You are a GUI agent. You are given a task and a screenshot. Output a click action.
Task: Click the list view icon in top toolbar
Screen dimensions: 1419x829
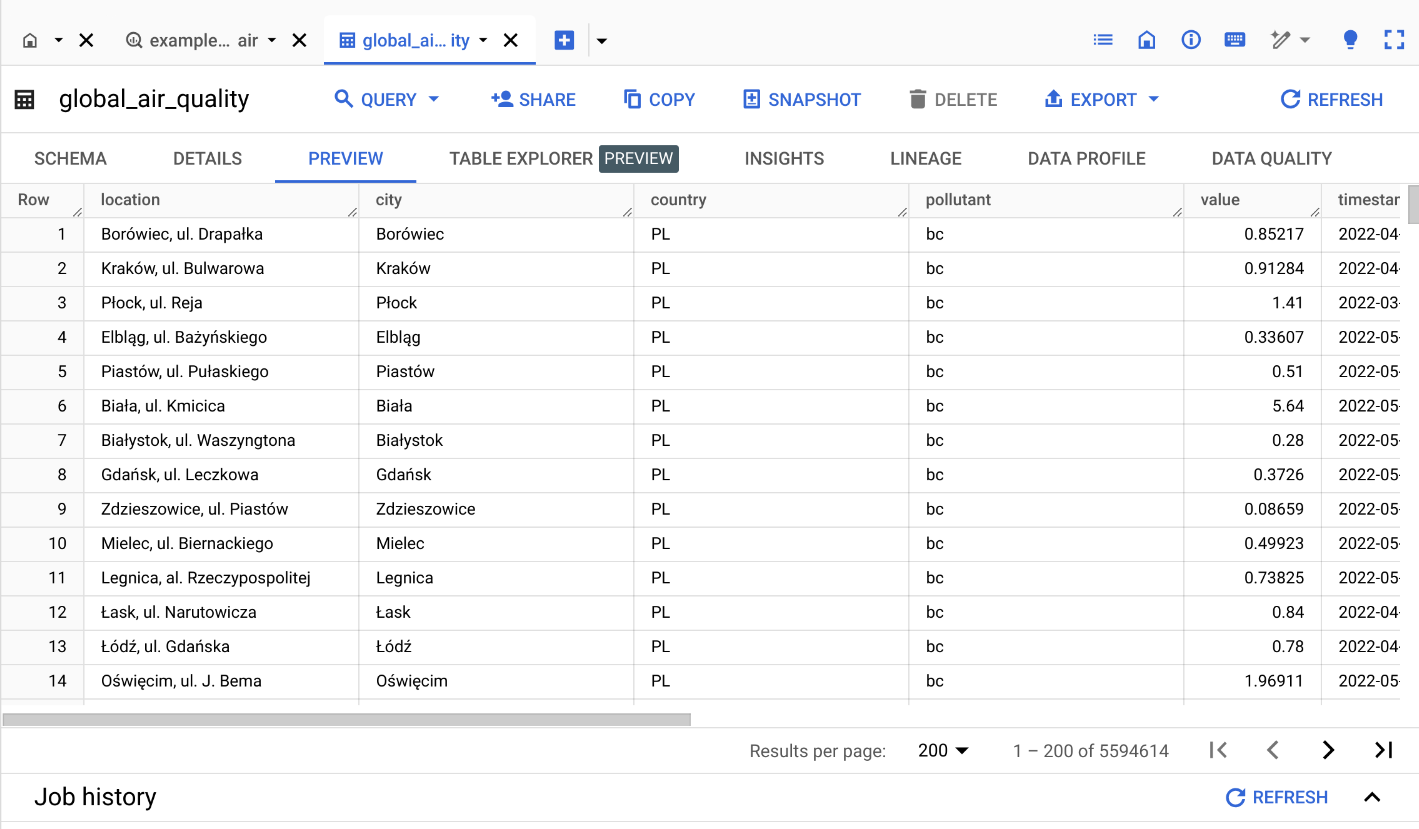coord(1103,40)
